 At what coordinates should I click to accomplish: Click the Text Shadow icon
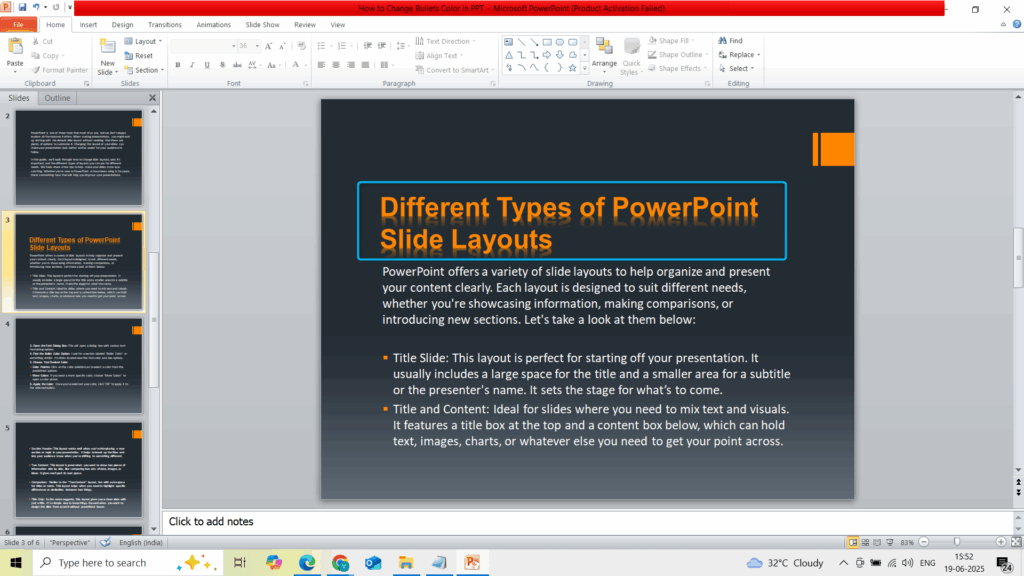point(221,64)
